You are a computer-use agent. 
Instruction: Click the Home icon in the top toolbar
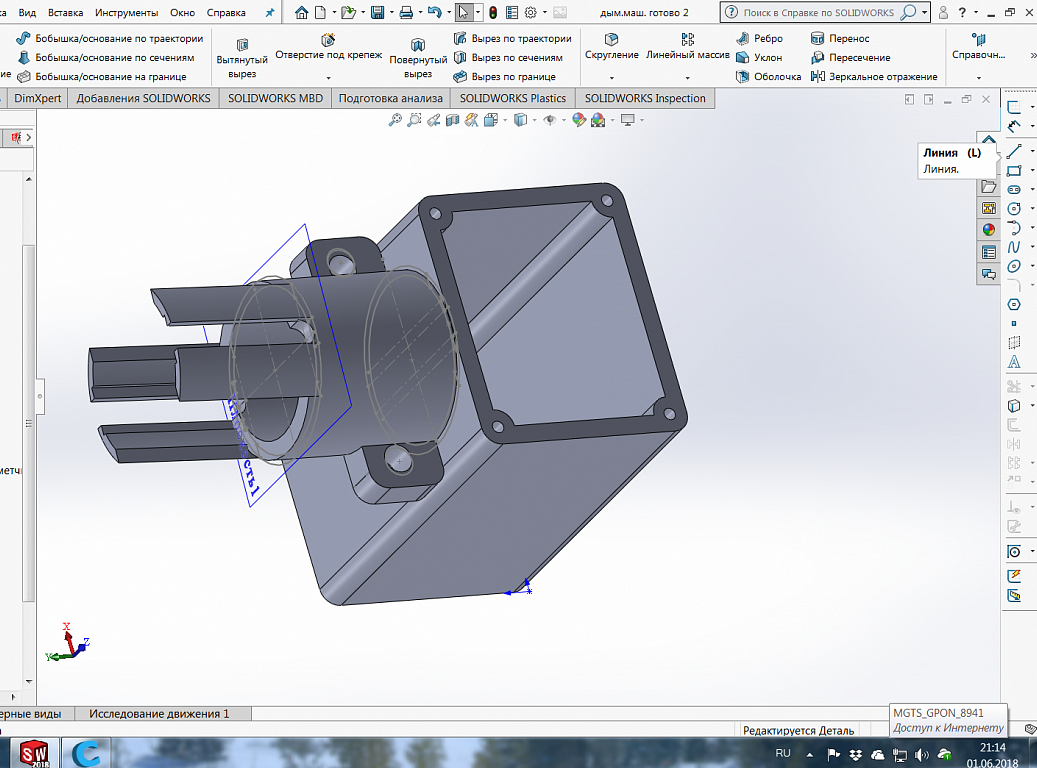tap(302, 13)
